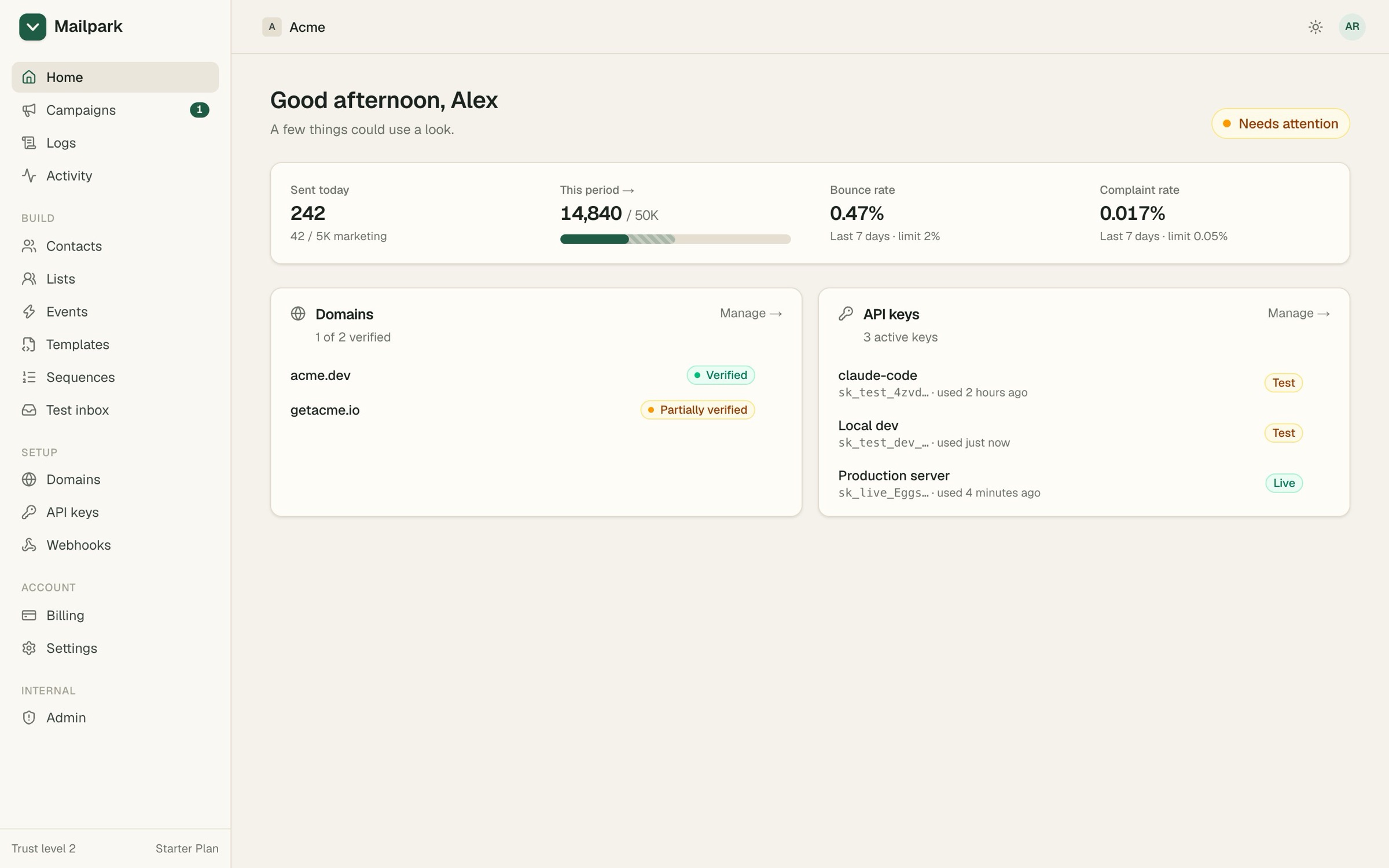Click the Home house icon
Image resolution: width=1389 pixels, height=868 pixels.
[29, 77]
